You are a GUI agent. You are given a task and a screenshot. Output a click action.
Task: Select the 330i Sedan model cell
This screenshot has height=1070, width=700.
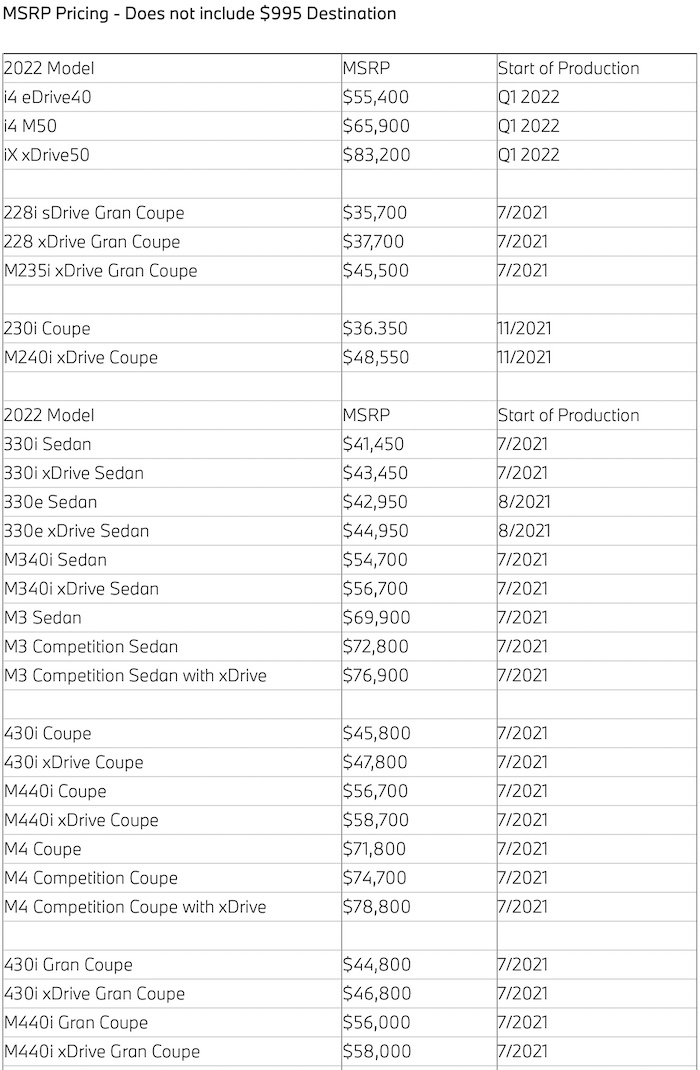[48, 444]
